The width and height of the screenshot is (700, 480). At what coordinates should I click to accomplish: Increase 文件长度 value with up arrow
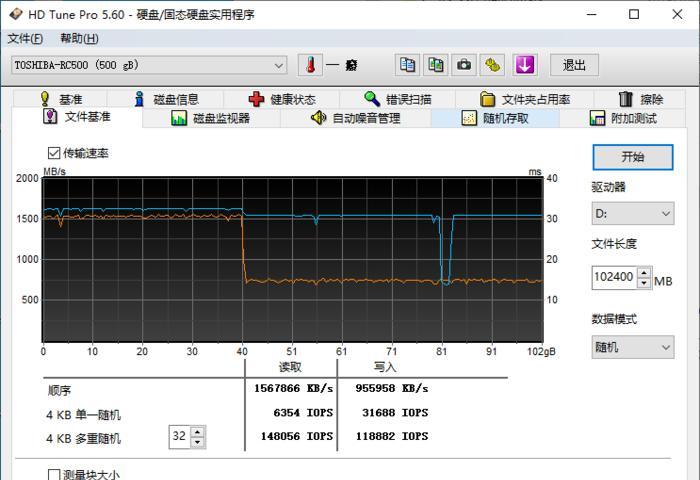click(x=644, y=272)
